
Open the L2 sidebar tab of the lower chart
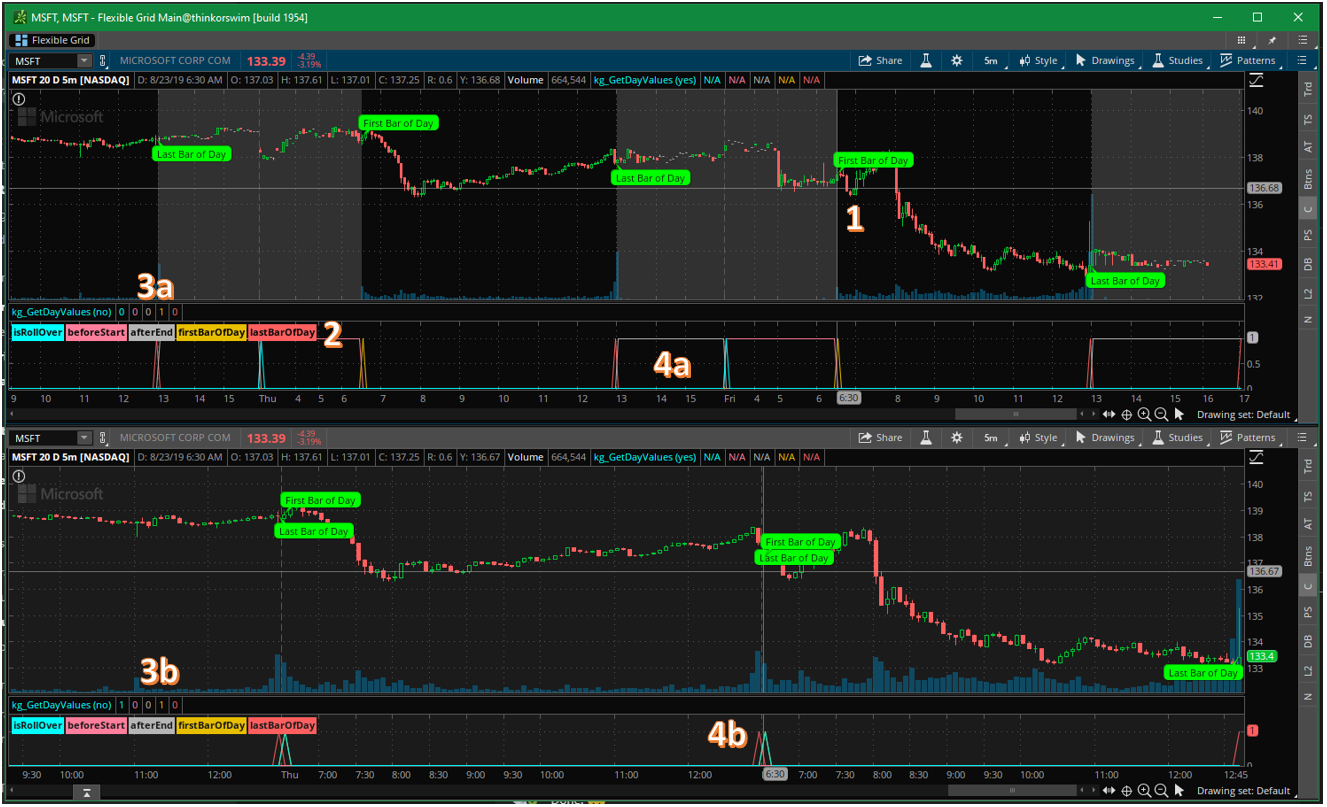[1309, 670]
